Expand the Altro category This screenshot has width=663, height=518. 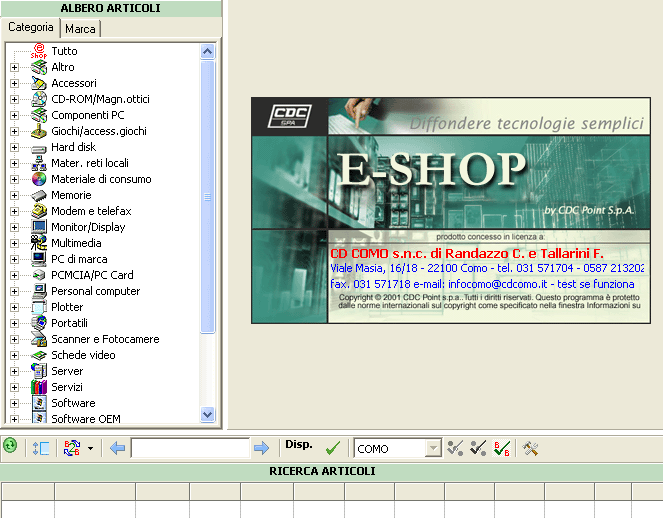click(x=14, y=67)
